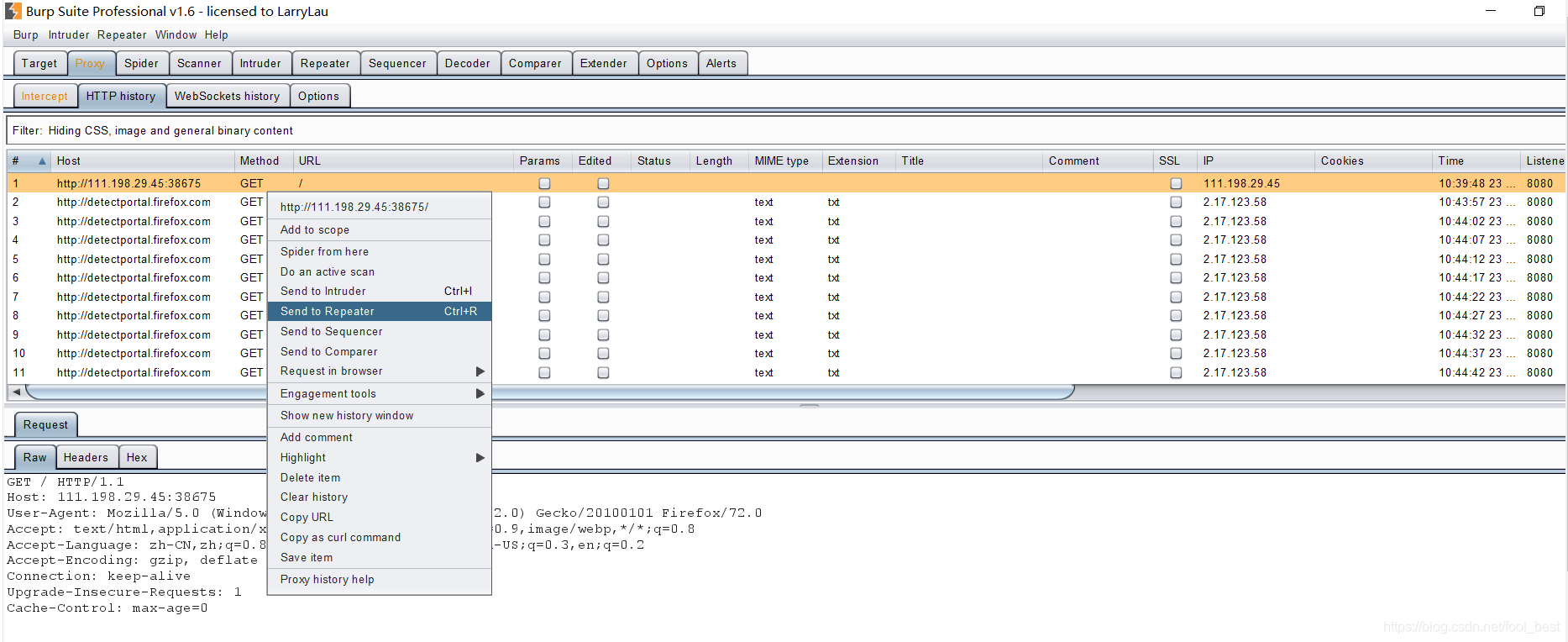Viewport: 1568px width, 642px height.
Task: Select Delete item in context menu
Action: 380,478
